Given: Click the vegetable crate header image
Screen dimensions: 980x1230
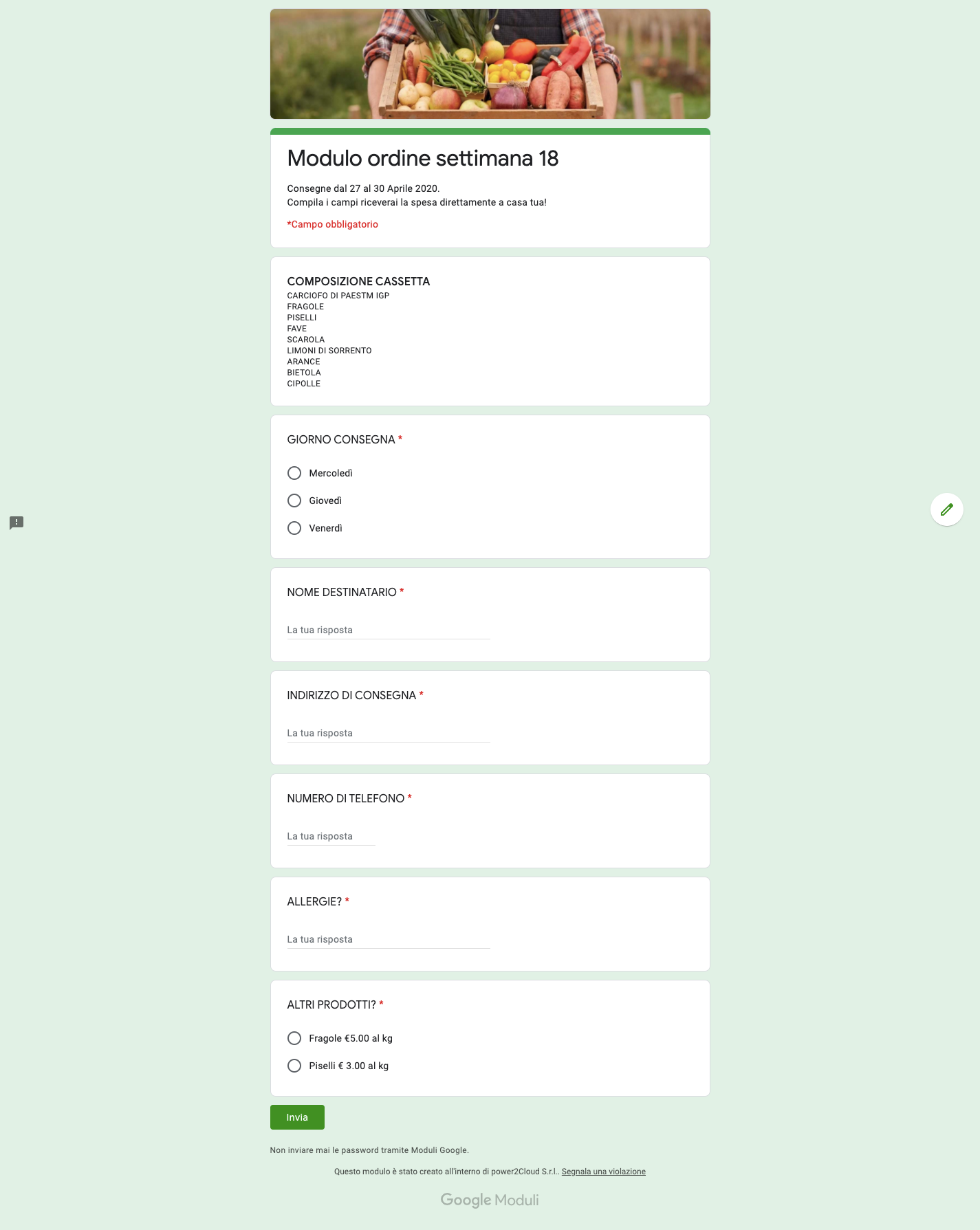Looking at the screenshot, I should (x=490, y=64).
